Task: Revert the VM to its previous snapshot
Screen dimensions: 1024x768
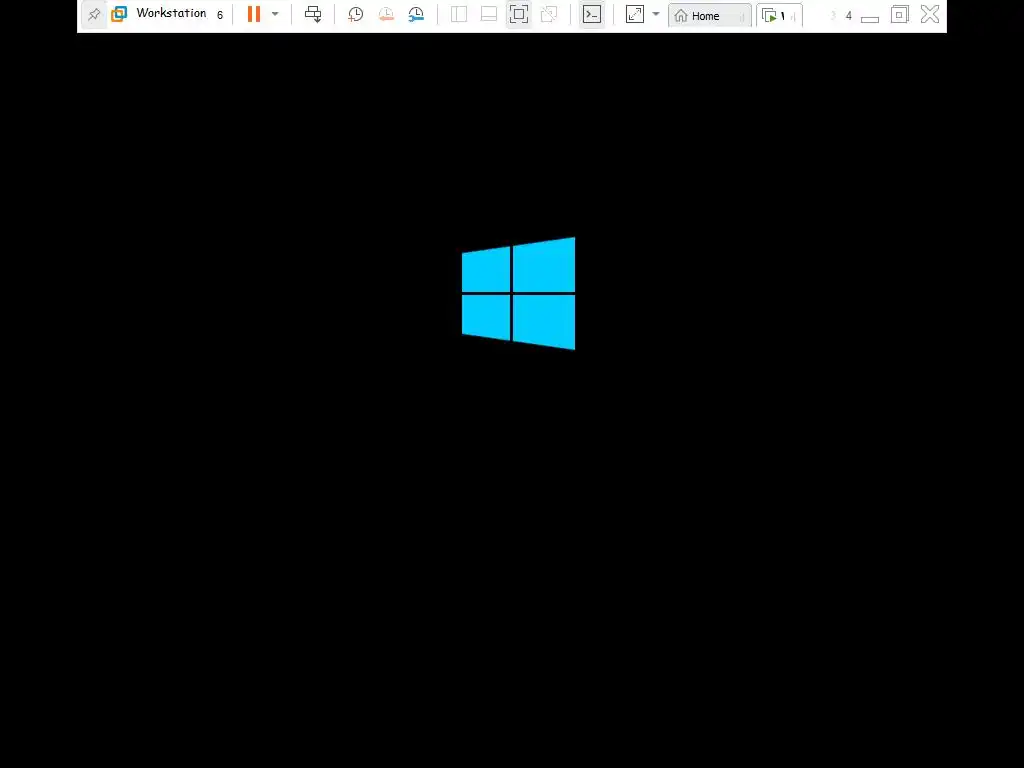Action: click(x=386, y=14)
